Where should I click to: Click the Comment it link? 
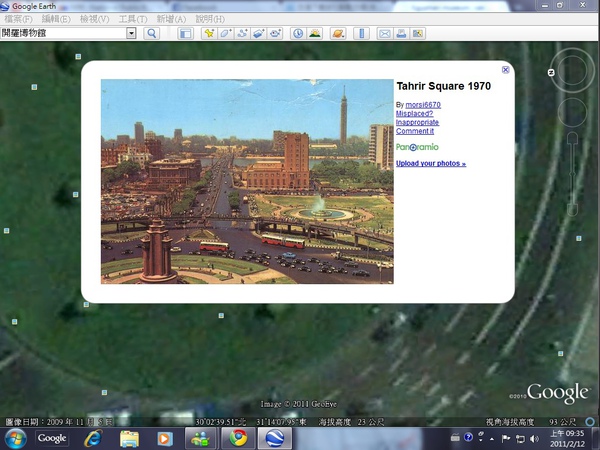(x=415, y=131)
